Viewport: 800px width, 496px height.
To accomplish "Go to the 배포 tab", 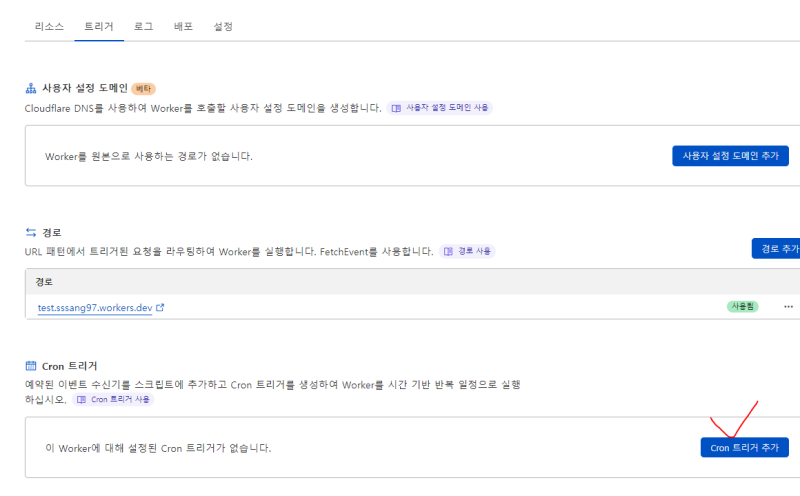I will coord(183,26).
